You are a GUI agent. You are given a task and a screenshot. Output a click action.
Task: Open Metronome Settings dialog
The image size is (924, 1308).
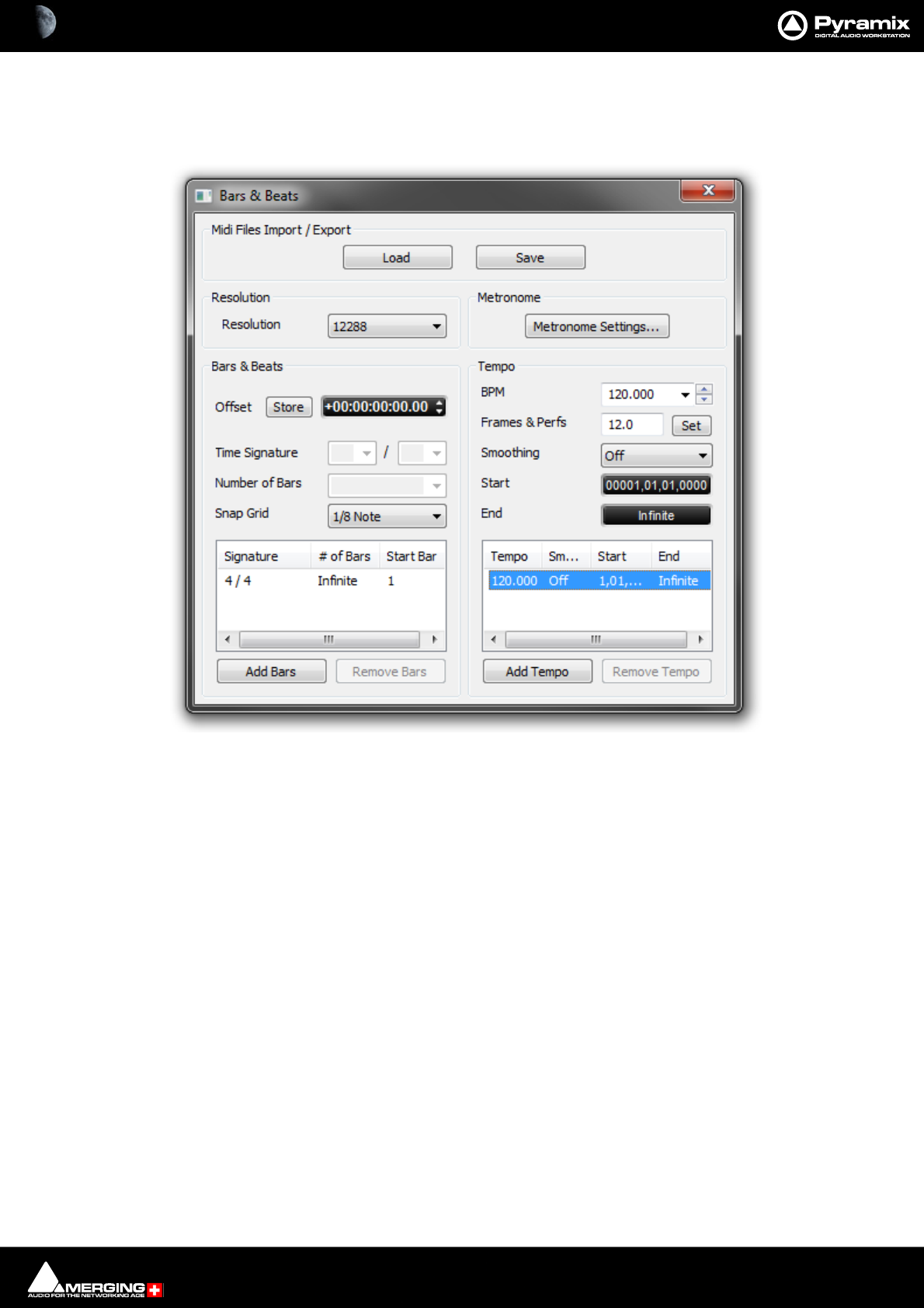[596, 326]
